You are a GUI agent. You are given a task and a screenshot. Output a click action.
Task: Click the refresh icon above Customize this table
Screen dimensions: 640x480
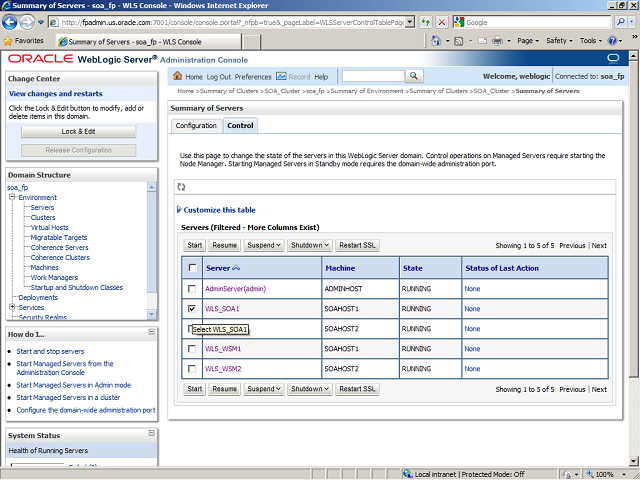coord(181,187)
